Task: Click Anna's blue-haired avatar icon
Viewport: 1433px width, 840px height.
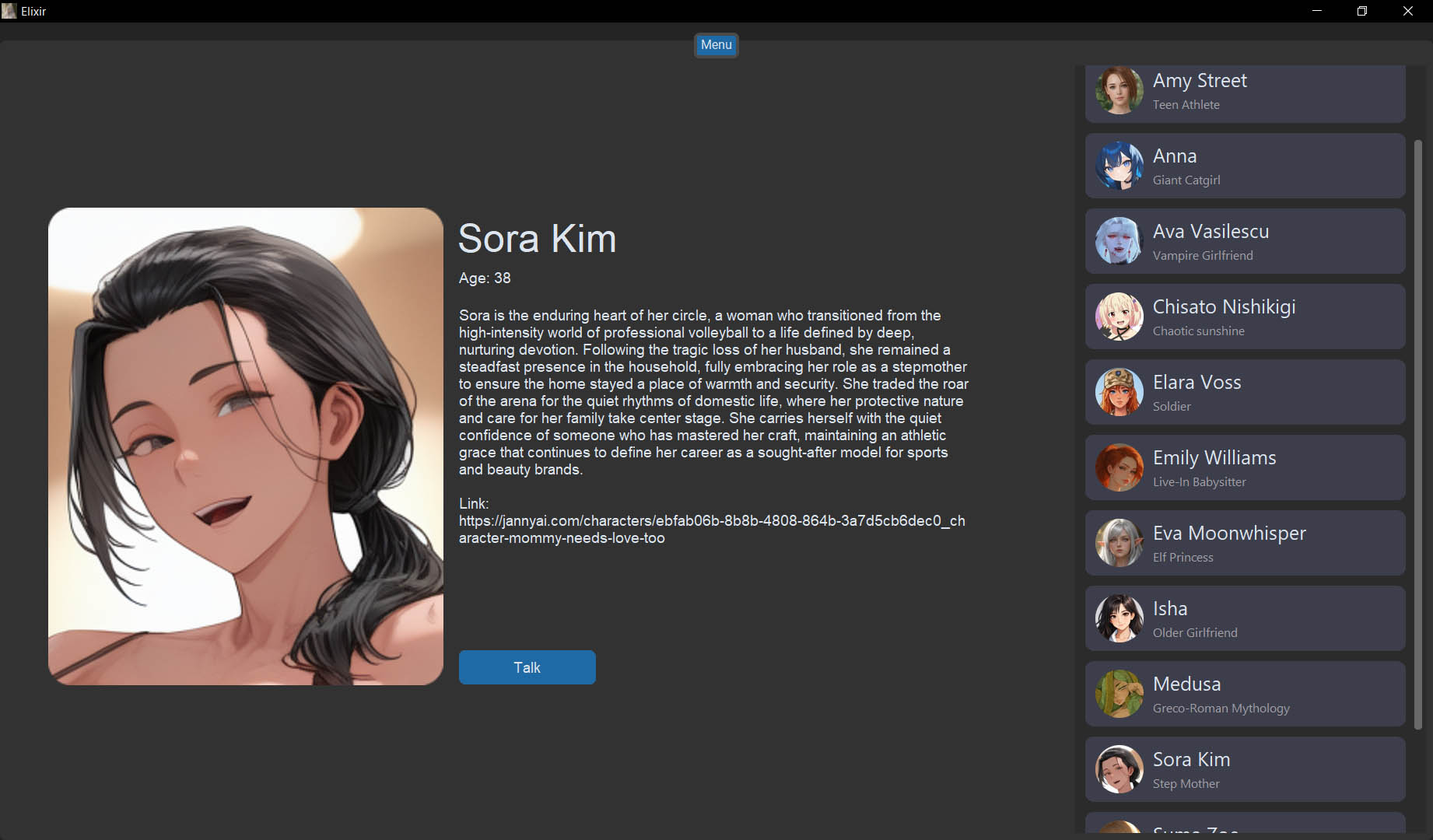Action: click(x=1119, y=166)
